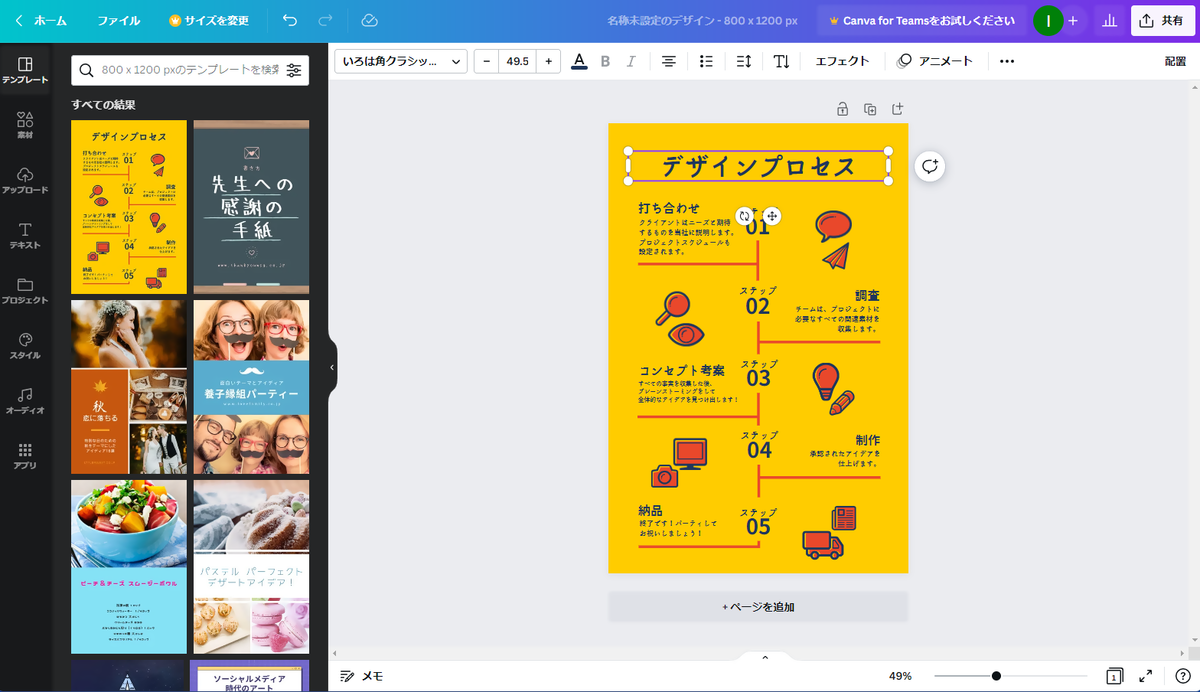Open the 素材 elements panel
The height and width of the screenshot is (692, 1200).
(25, 125)
